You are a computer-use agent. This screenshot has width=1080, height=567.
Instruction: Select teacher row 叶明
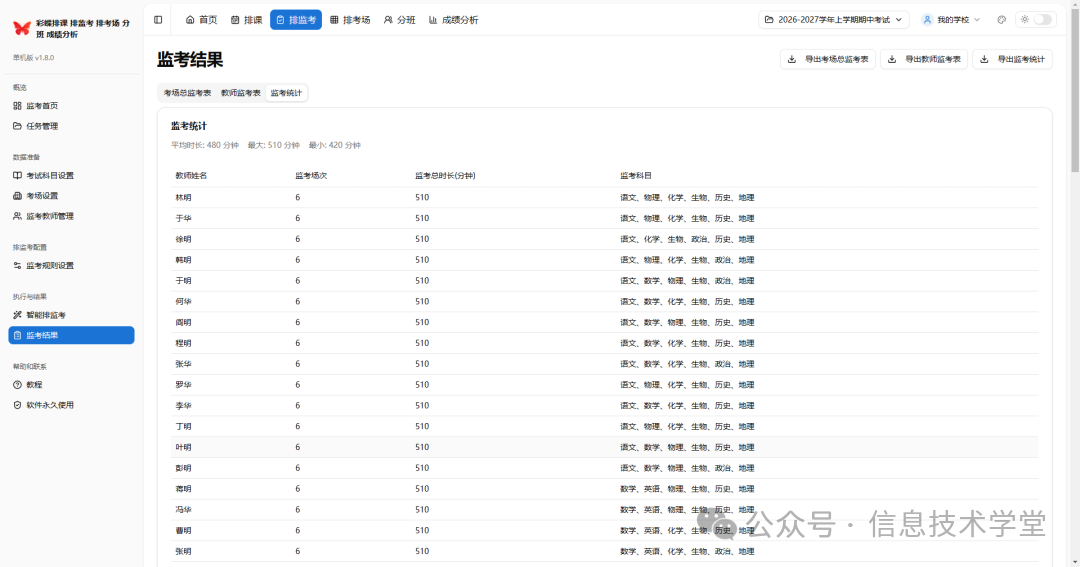point(605,447)
